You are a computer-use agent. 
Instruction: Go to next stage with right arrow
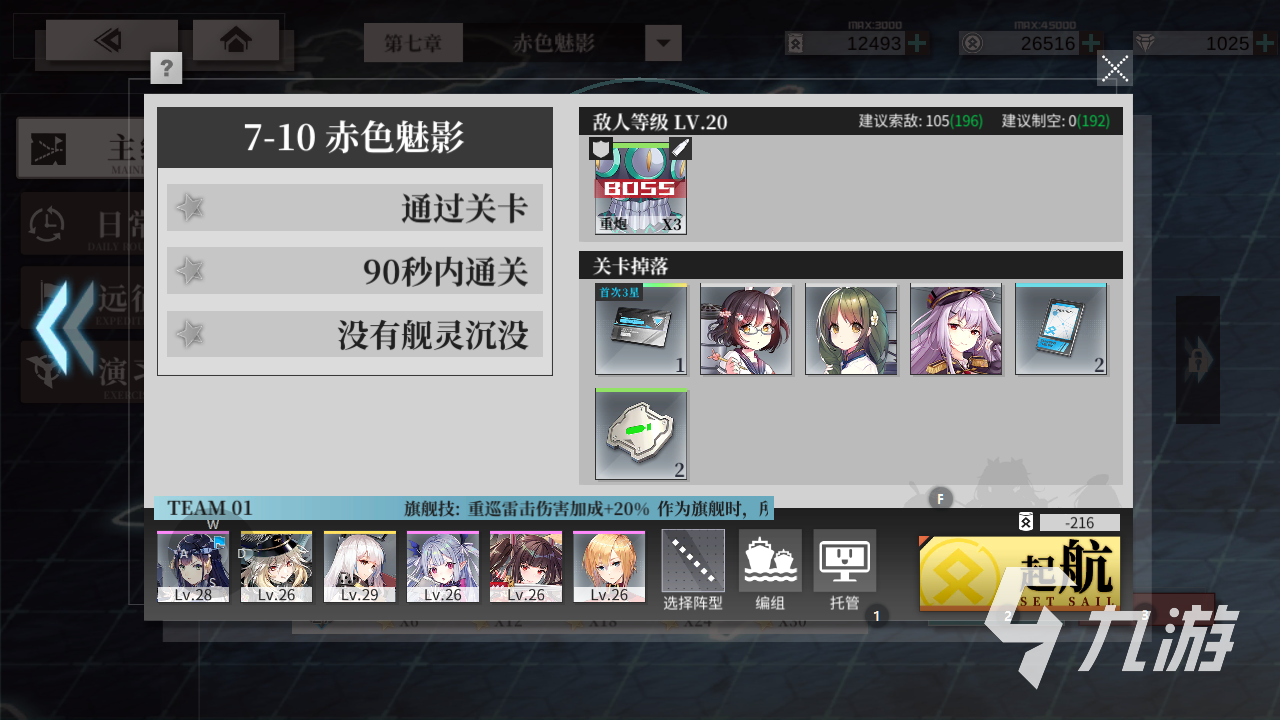click(x=1197, y=359)
